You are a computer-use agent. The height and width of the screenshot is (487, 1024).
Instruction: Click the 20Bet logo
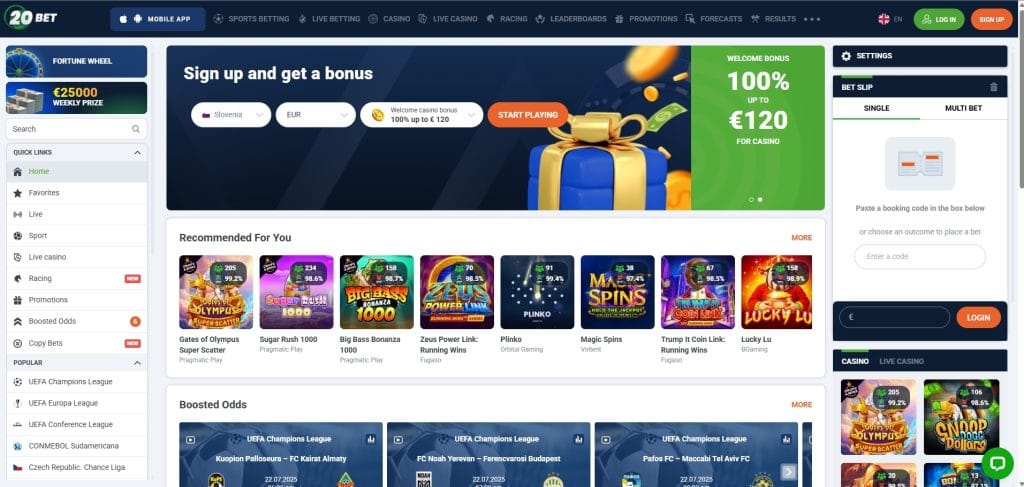click(31, 18)
